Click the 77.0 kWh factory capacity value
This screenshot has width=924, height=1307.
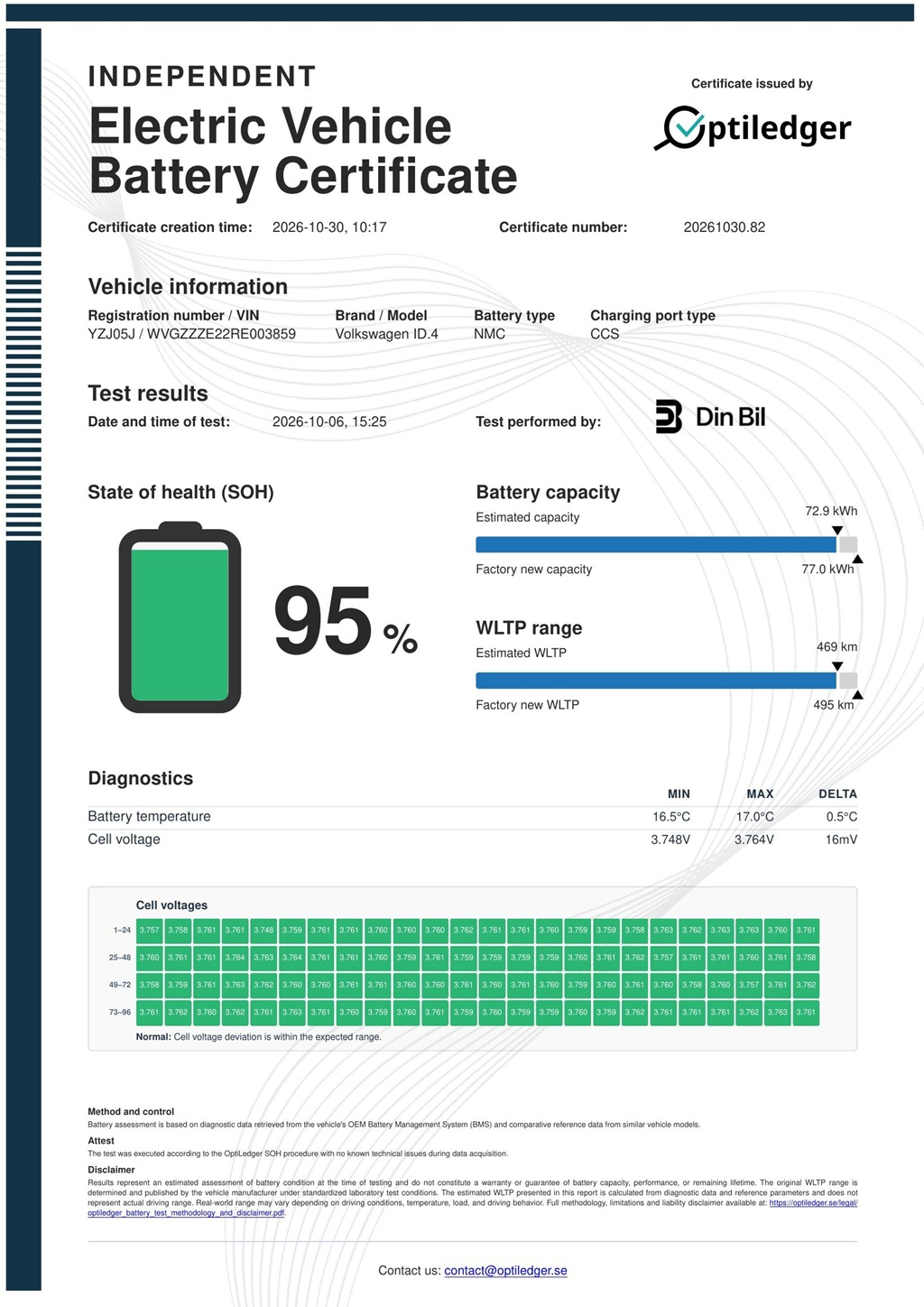coord(827,570)
